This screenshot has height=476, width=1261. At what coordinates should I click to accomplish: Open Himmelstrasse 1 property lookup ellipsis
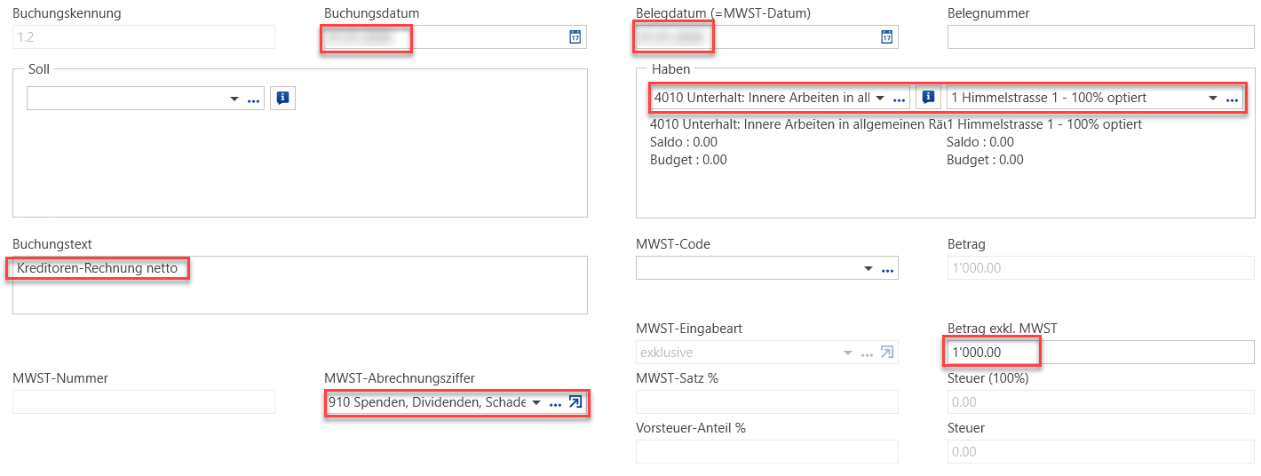pos(1232,99)
